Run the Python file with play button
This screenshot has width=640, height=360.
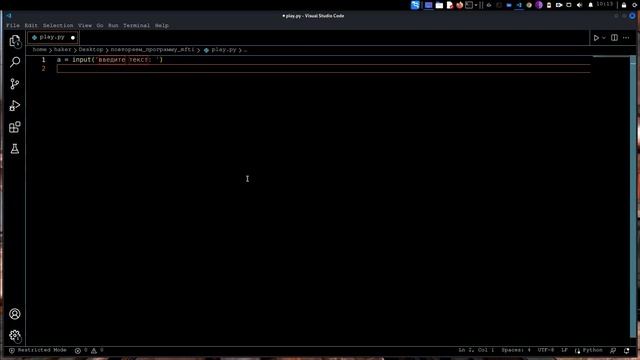(x=596, y=38)
